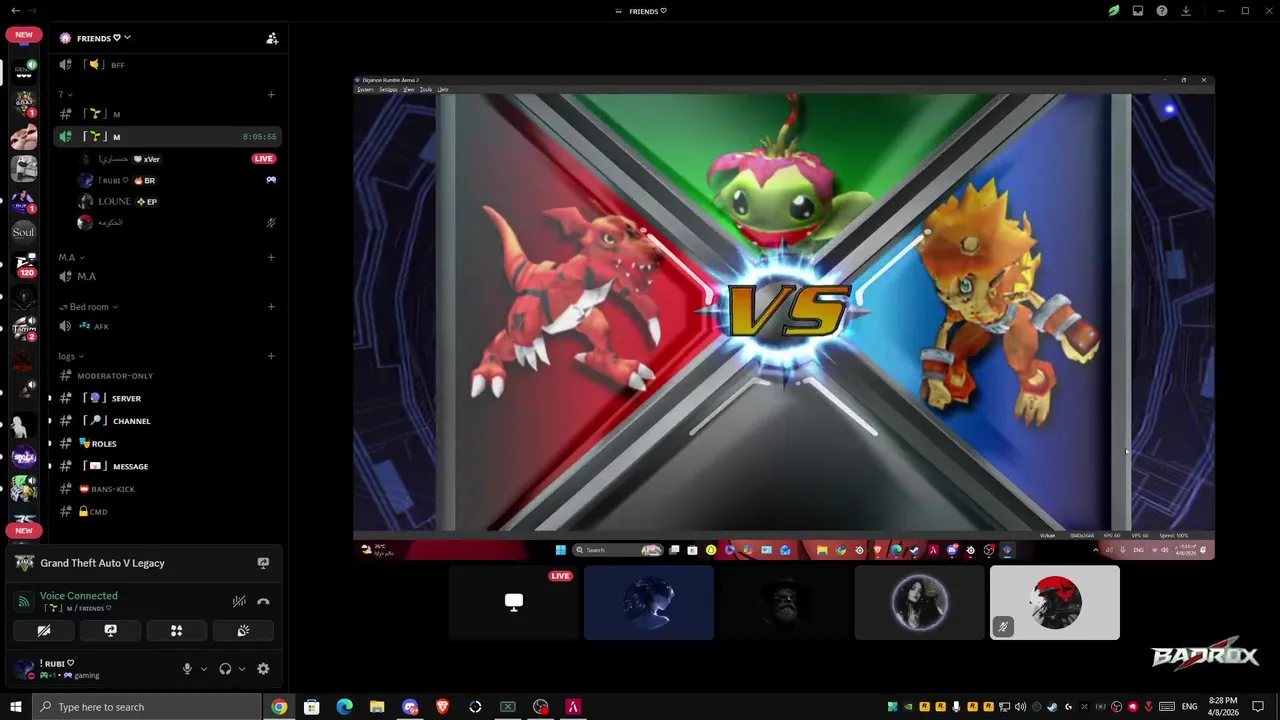Click the Windows Start button
This screenshot has width=1280, height=720.
[x=15, y=707]
